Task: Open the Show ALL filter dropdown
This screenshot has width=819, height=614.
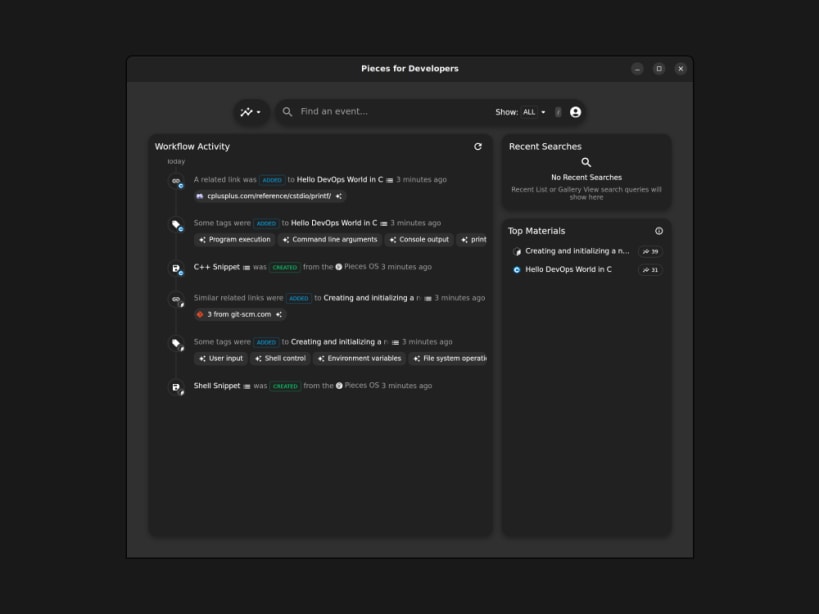Action: tap(534, 112)
